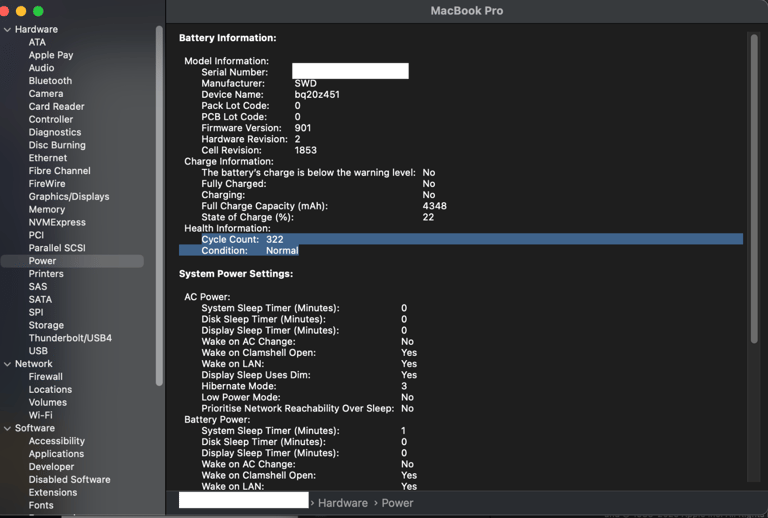Select SAS in the sidebar
Viewport: 768px width, 518px height.
(38, 287)
